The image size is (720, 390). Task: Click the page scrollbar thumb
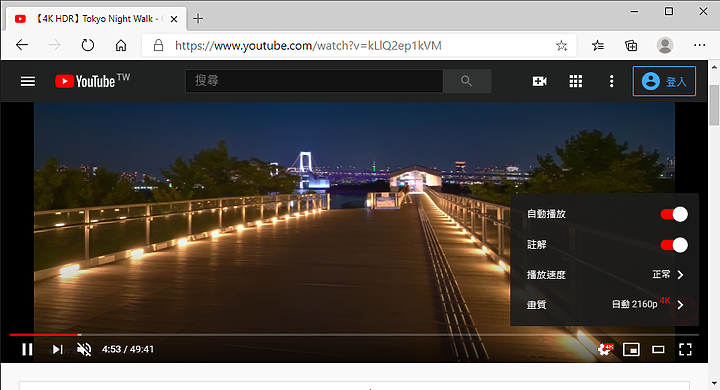coord(714,105)
